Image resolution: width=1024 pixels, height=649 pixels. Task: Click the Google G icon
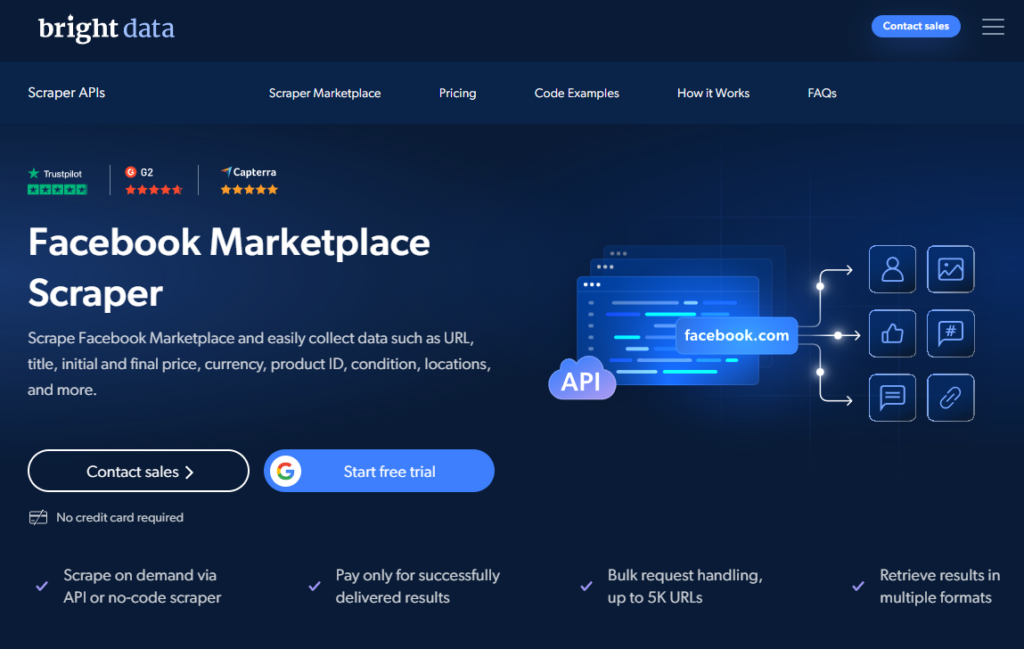pyautogui.click(x=285, y=471)
